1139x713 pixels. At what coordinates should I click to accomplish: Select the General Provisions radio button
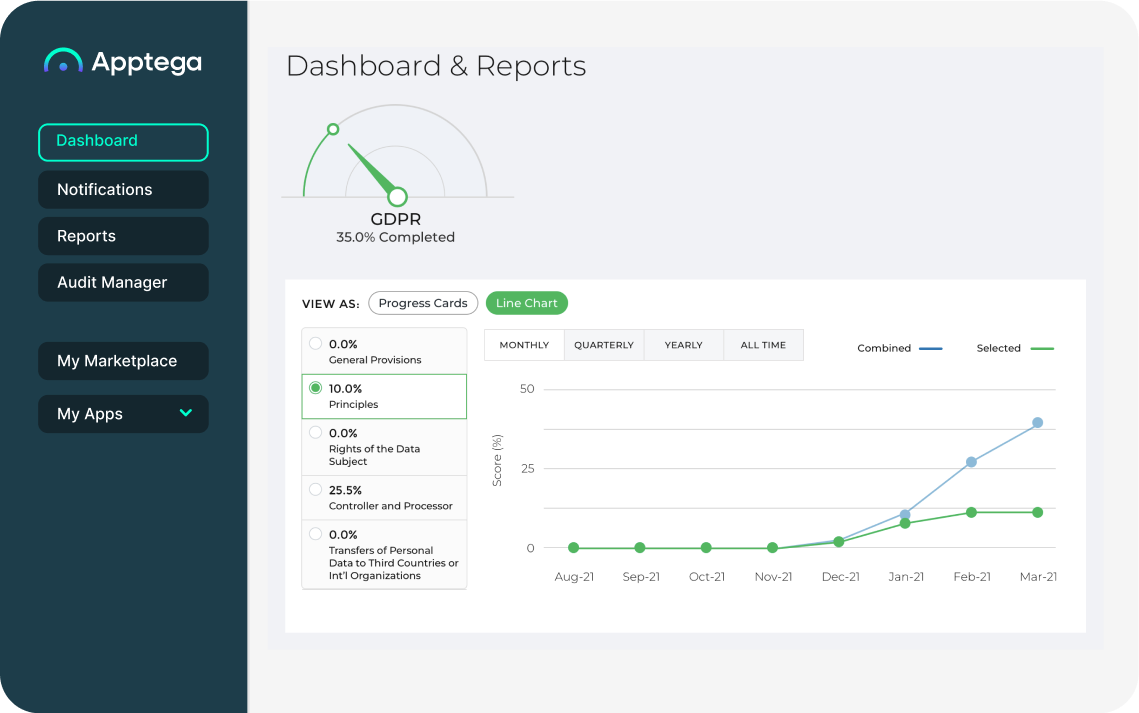(316, 343)
